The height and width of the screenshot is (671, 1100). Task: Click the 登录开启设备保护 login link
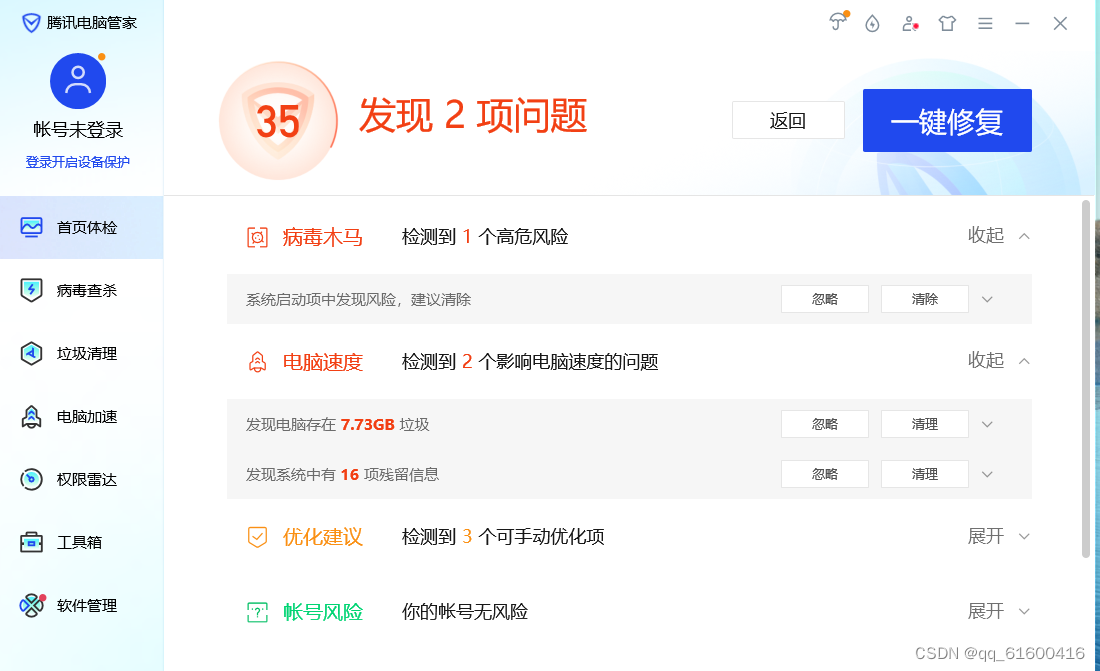[78, 161]
